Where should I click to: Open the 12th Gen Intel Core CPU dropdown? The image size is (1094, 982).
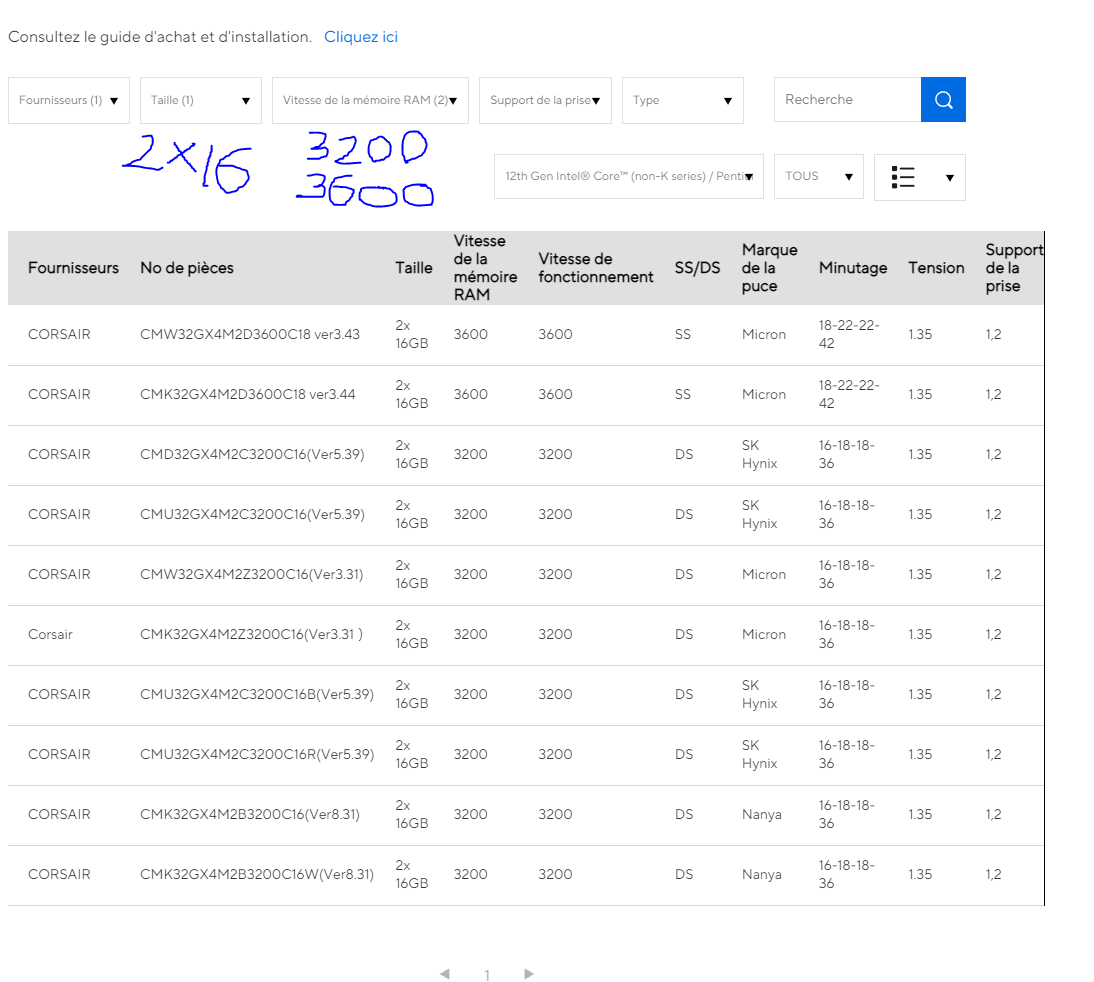(629, 177)
